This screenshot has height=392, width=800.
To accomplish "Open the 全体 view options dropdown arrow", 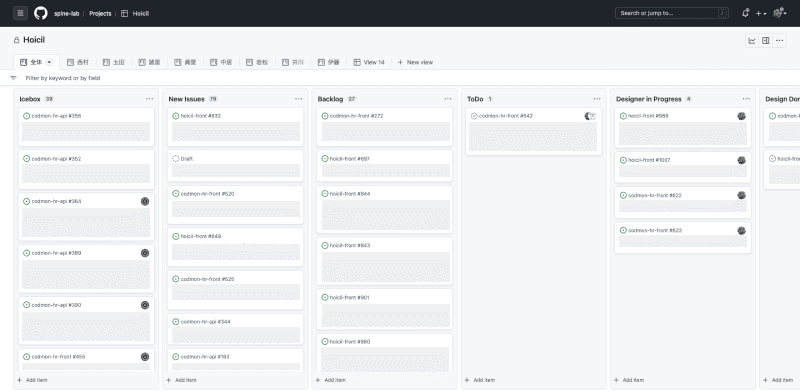I will pyautogui.click(x=49, y=62).
